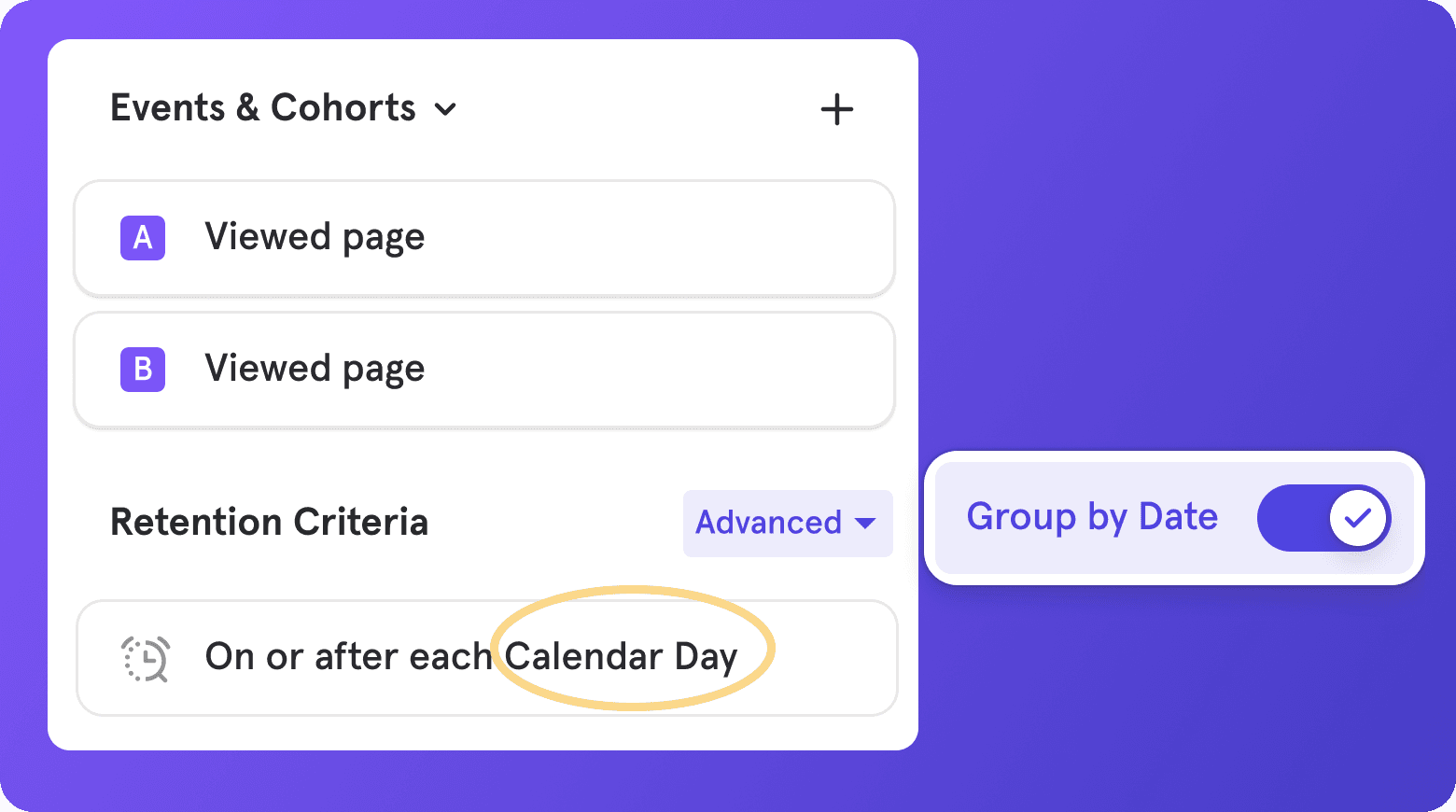1456x812 pixels.
Task: Click the Advanced label text
Action: [x=768, y=523]
